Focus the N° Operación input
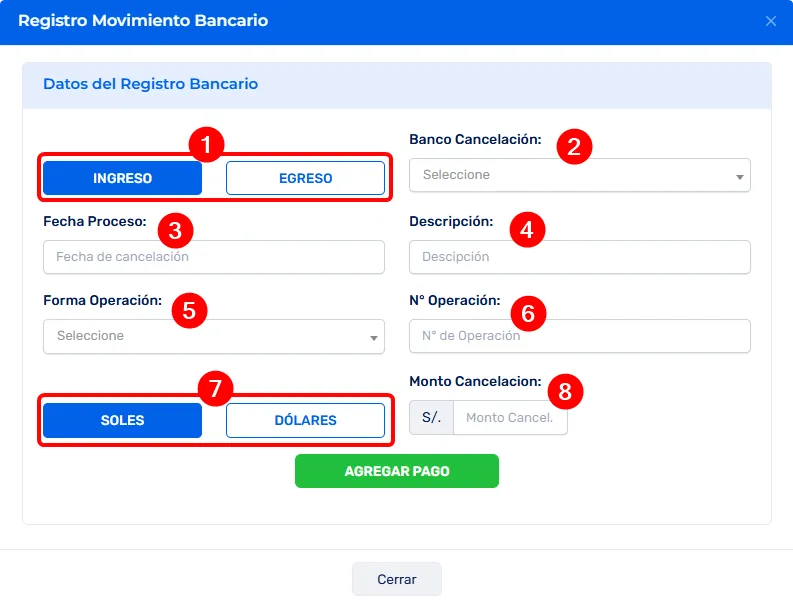 (579, 336)
